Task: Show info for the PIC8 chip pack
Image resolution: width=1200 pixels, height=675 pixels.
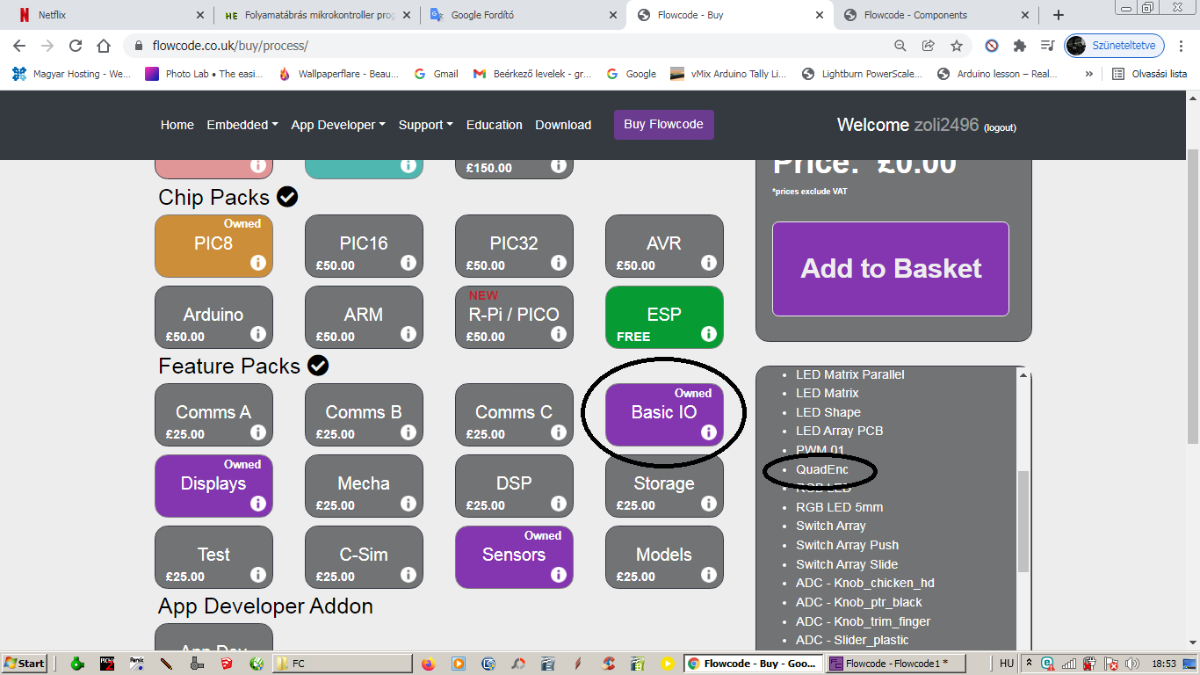Action: point(258,263)
